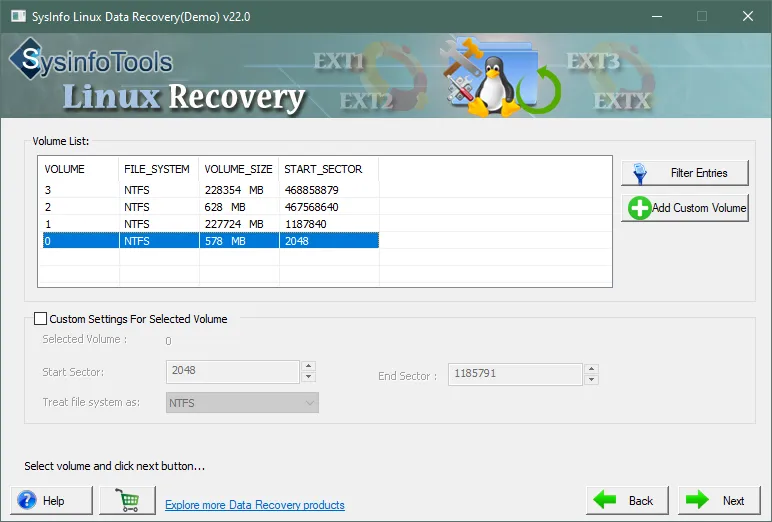Decrease End Sector with down arrow
This screenshot has height=522, width=772.
591,380
